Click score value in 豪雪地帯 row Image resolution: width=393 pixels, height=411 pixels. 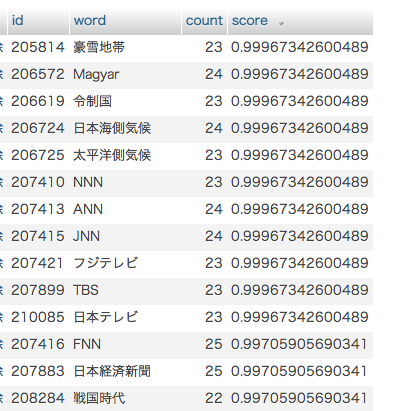tap(300, 47)
